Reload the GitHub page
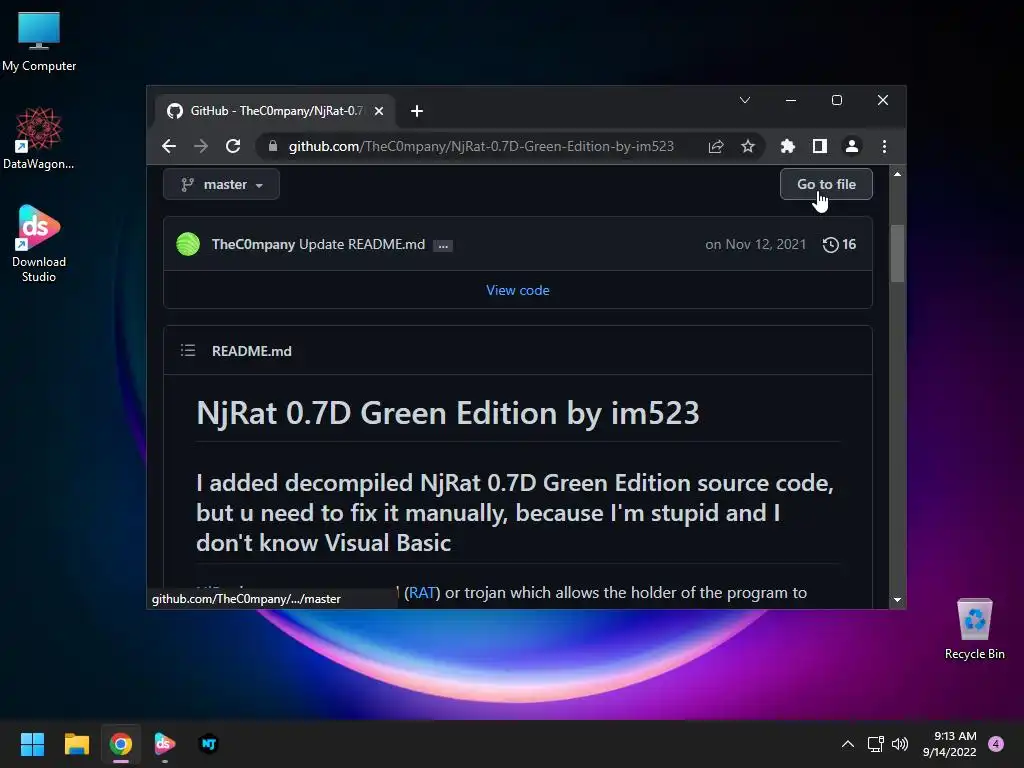The height and width of the screenshot is (768, 1024). pos(233,146)
